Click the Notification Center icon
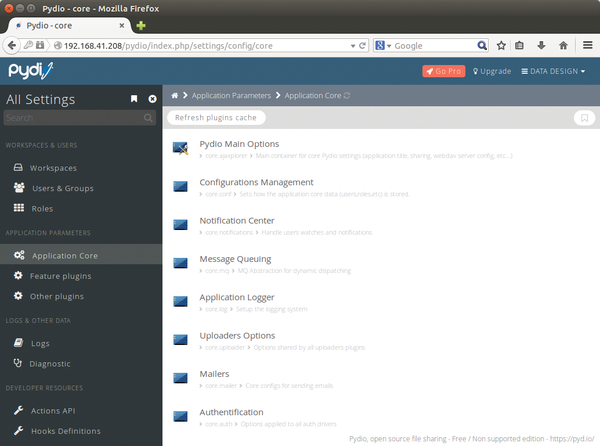Screen dimensions: 600x446 [180, 225]
